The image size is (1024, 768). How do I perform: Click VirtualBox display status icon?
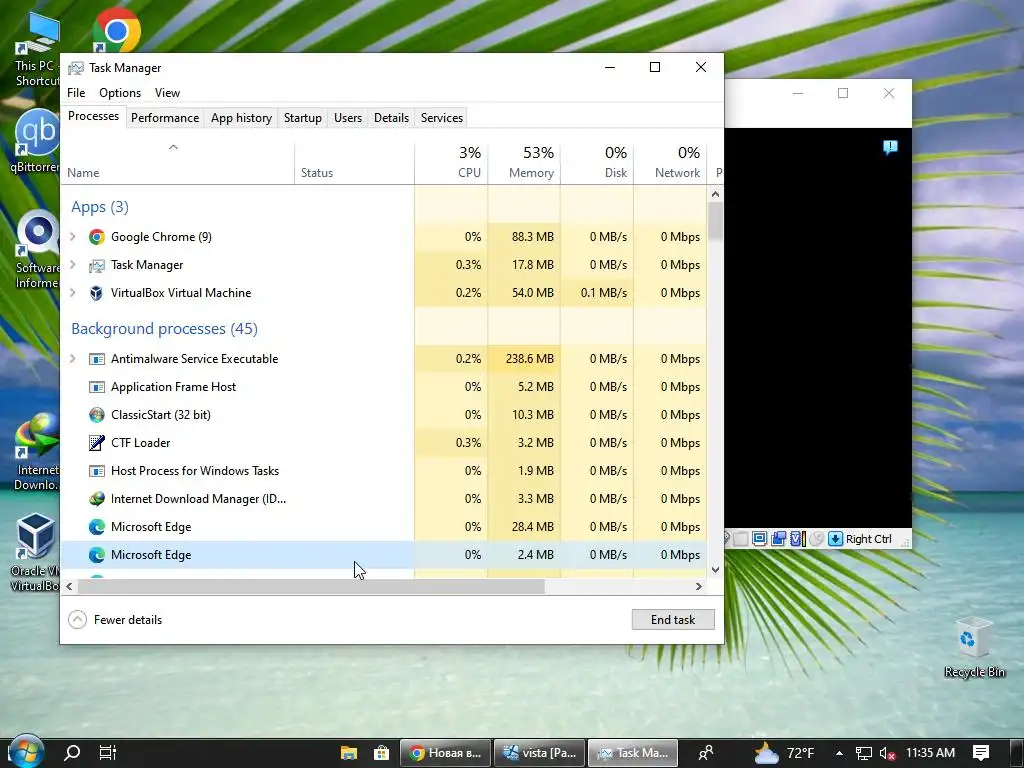click(759, 539)
